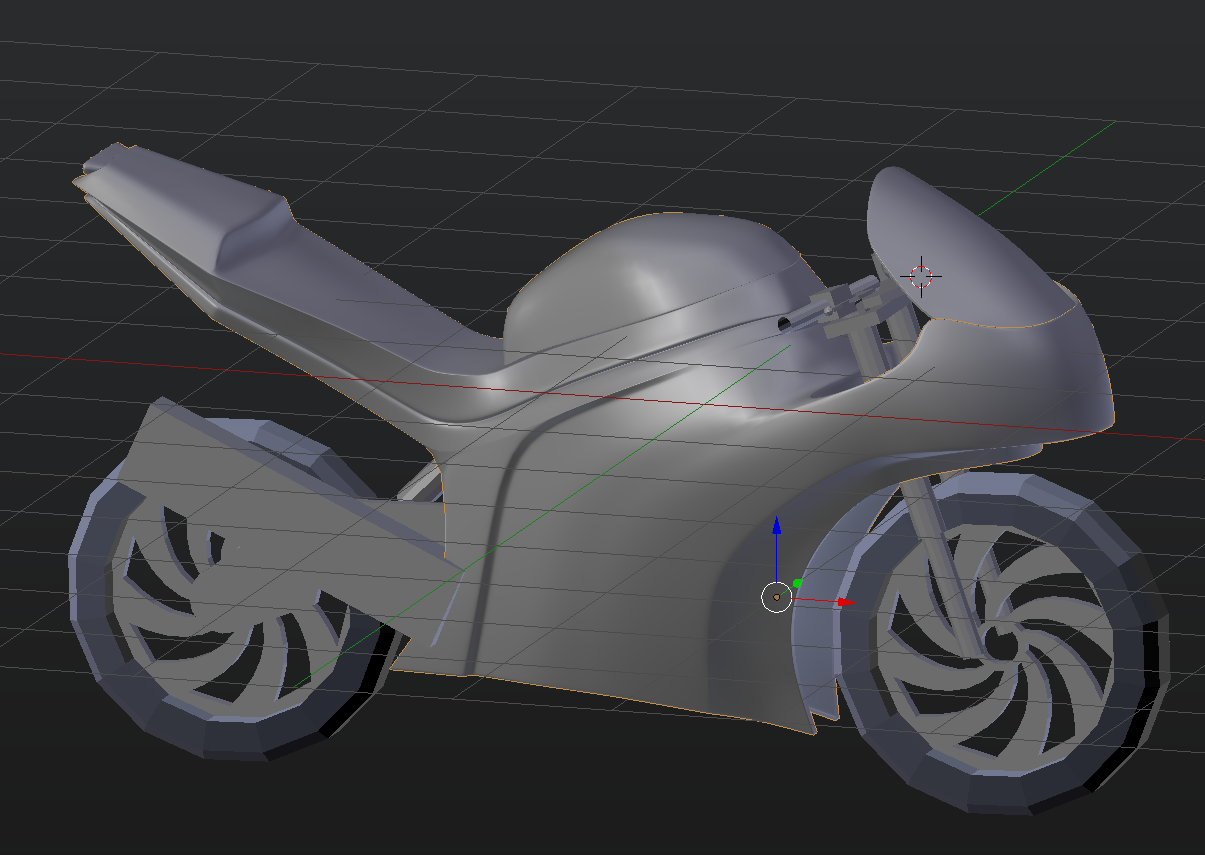1205x855 pixels.
Task: Click the blue Z-axis manipulator arrow
Action: pyautogui.click(x=777, y=527)
